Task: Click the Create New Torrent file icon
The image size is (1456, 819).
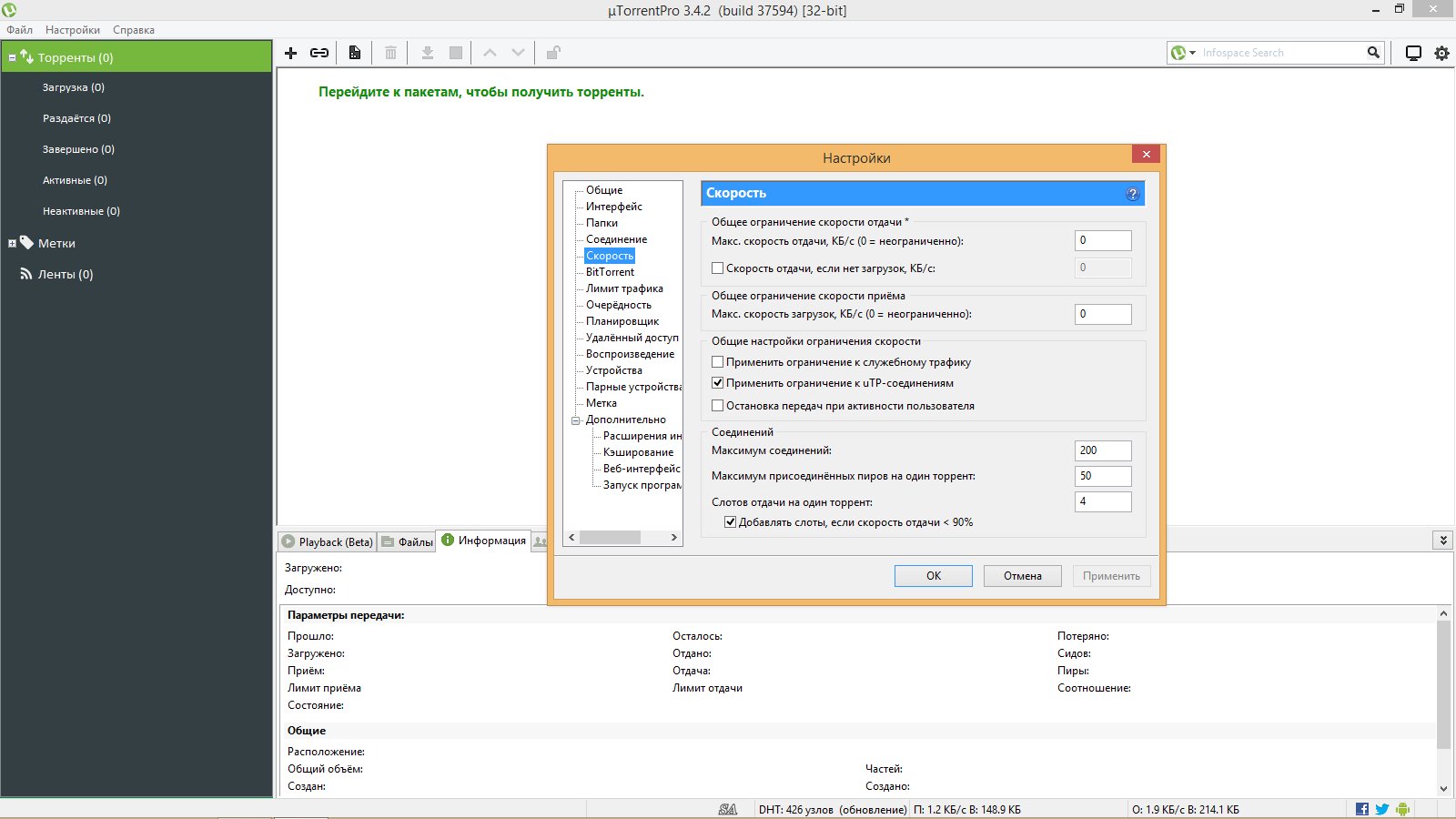Action: pyautogui.click(x=355, y=53)
